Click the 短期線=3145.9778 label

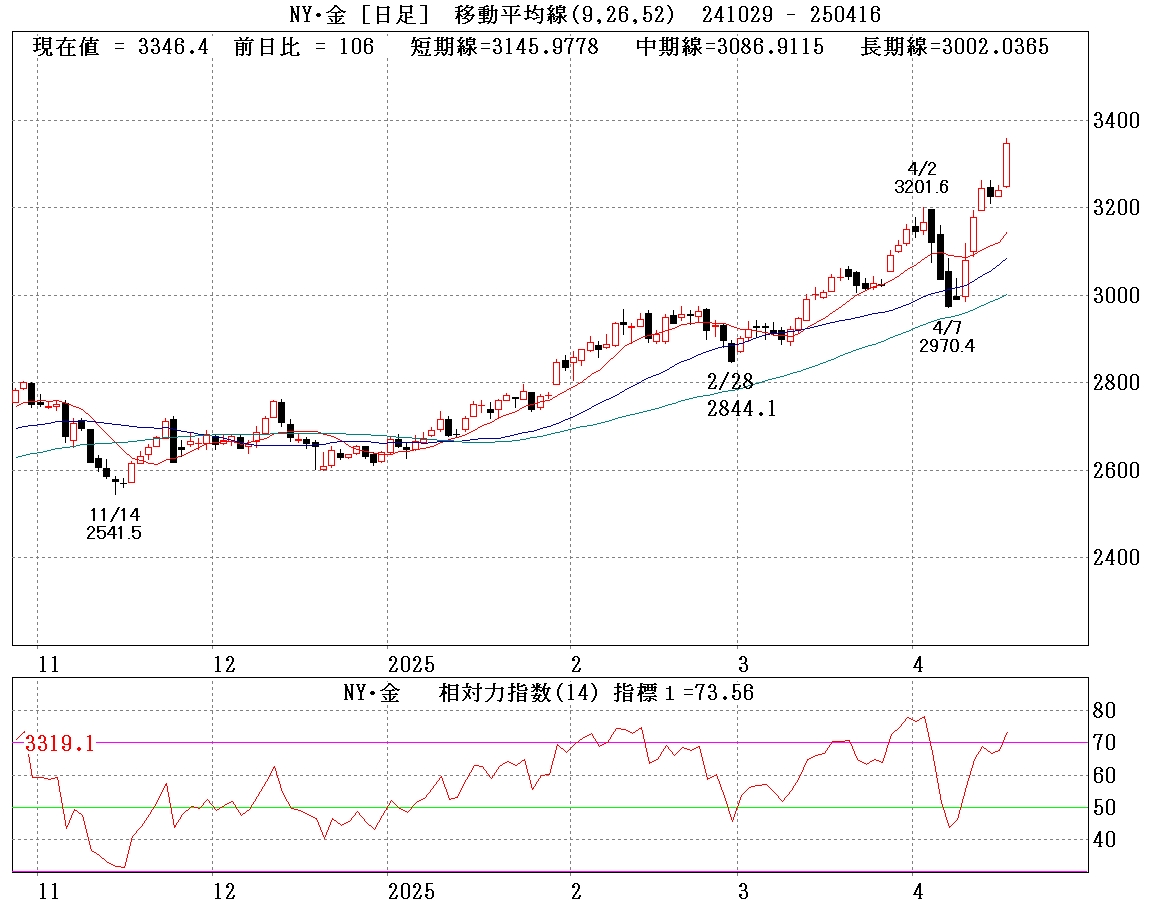(504, 47)
